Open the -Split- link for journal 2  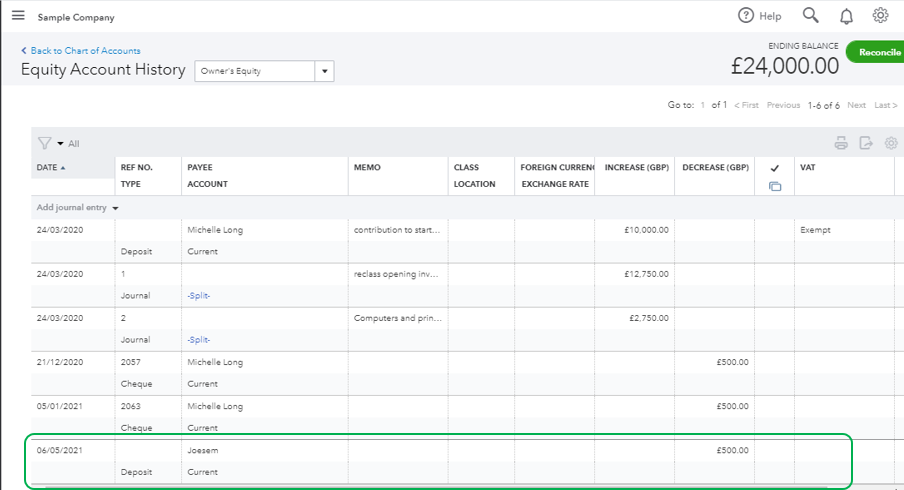click(x=198, y=340)
